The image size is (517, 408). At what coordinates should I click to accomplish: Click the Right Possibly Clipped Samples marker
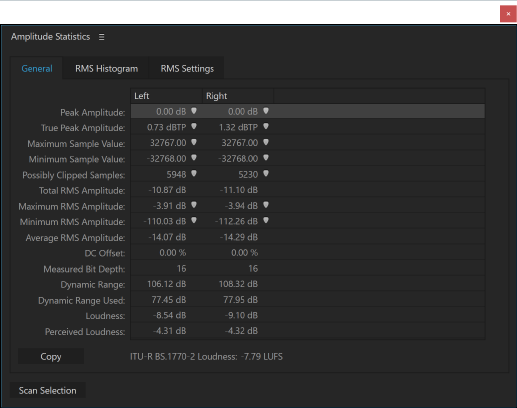[x=266, y=174]
